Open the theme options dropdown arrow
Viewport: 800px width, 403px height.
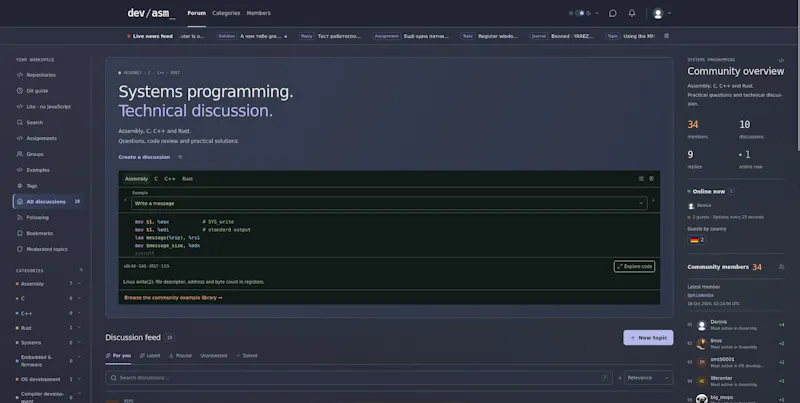coord(597,13)
